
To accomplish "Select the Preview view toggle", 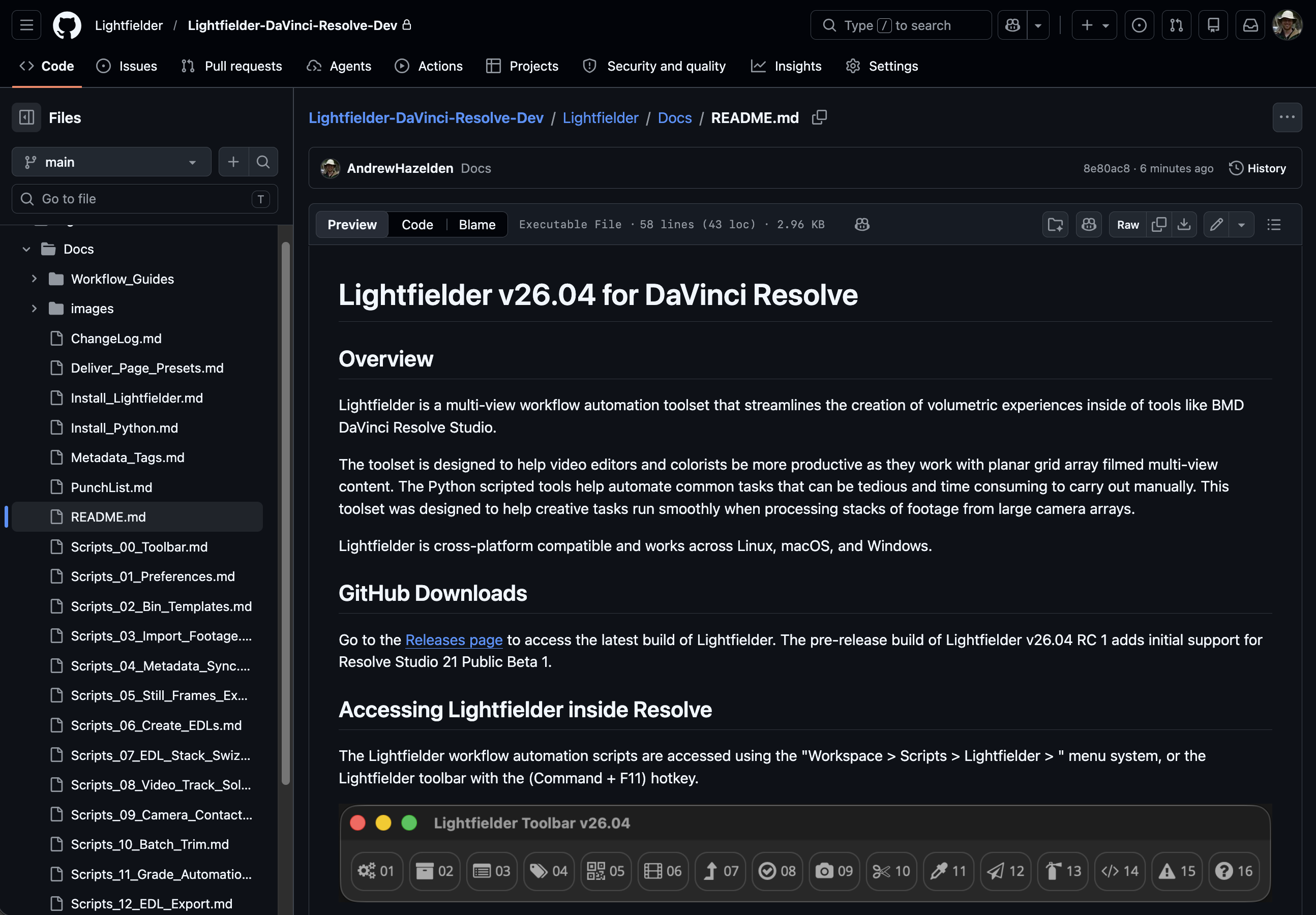I will click(352, 225).
